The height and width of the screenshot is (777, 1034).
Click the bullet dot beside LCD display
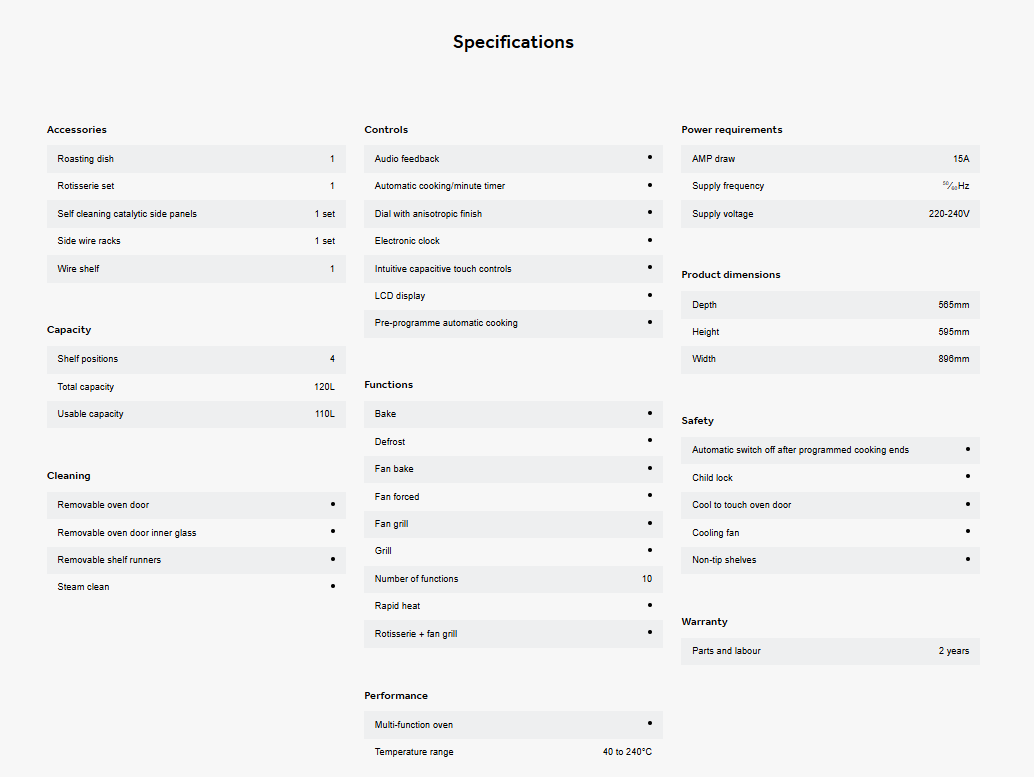[649, 295]
